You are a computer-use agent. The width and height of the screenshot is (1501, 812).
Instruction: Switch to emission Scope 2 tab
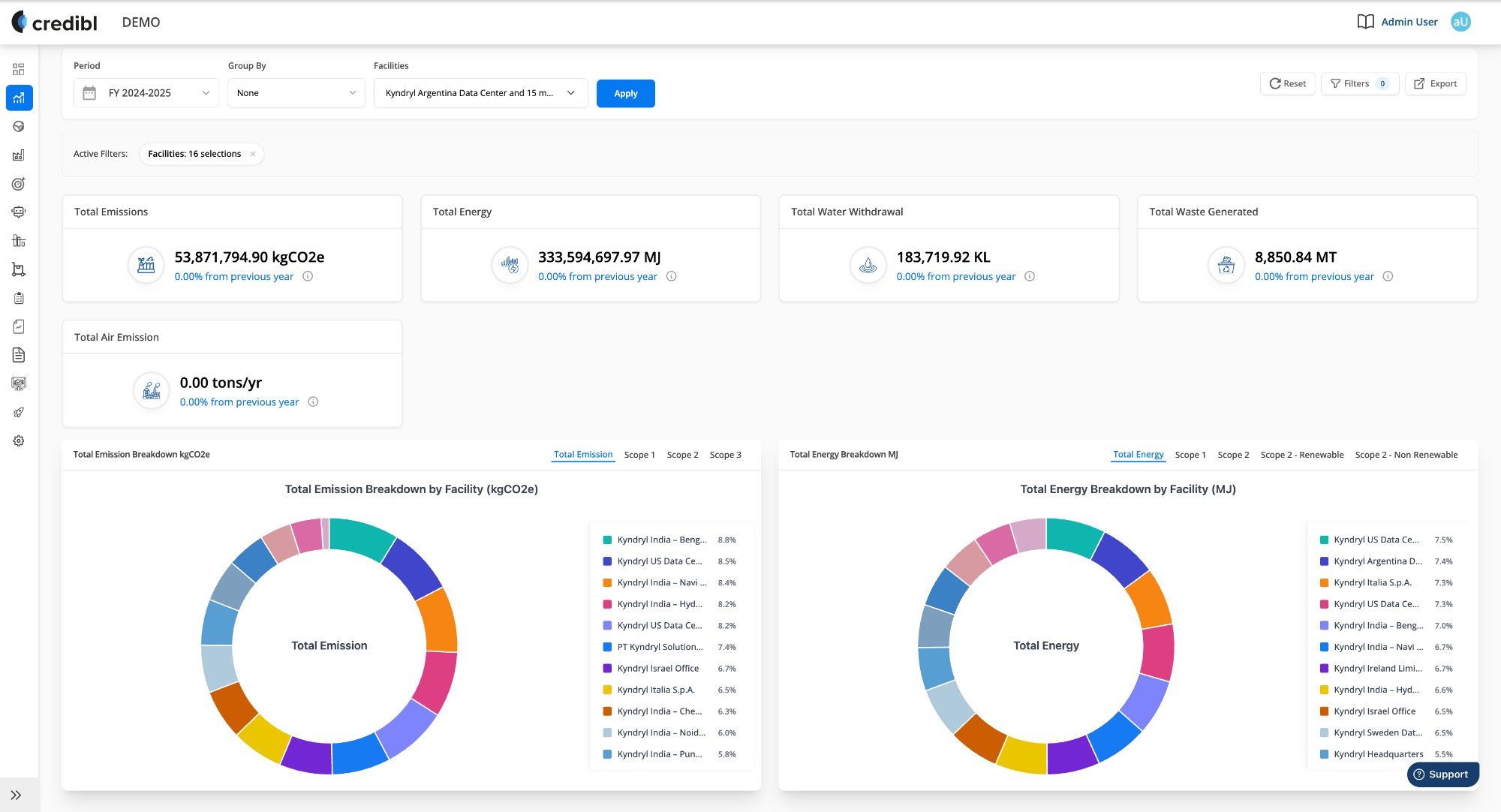click(682, 455)
